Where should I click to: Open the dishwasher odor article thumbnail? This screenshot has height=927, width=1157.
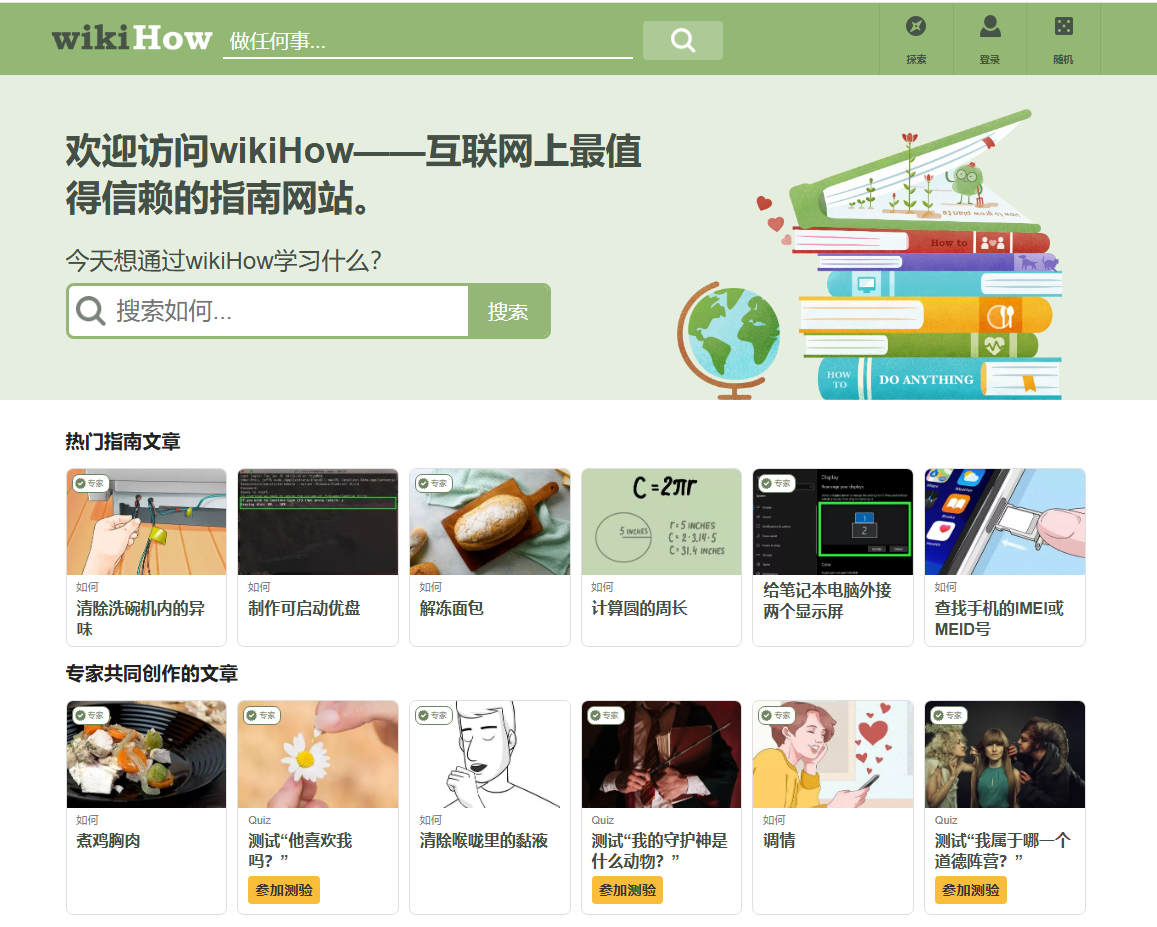point(146,522)
